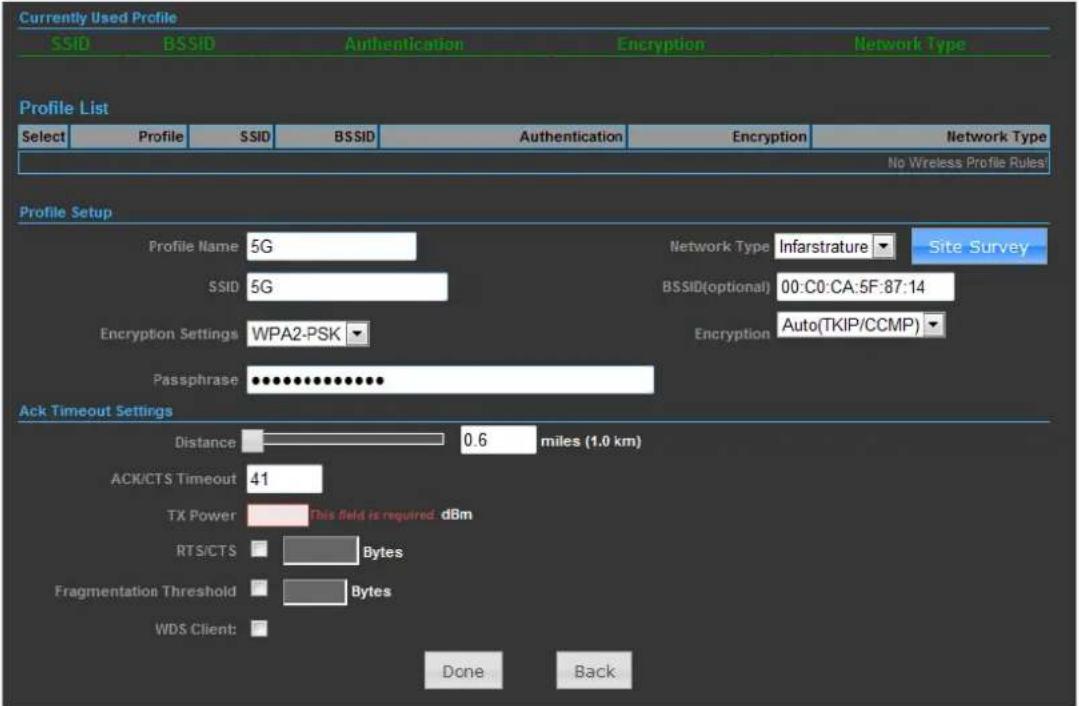Click the 'No Wireless Profile Rules!' text
Image resolution: width=1079 pixels, height=706 pixels.
967,163
